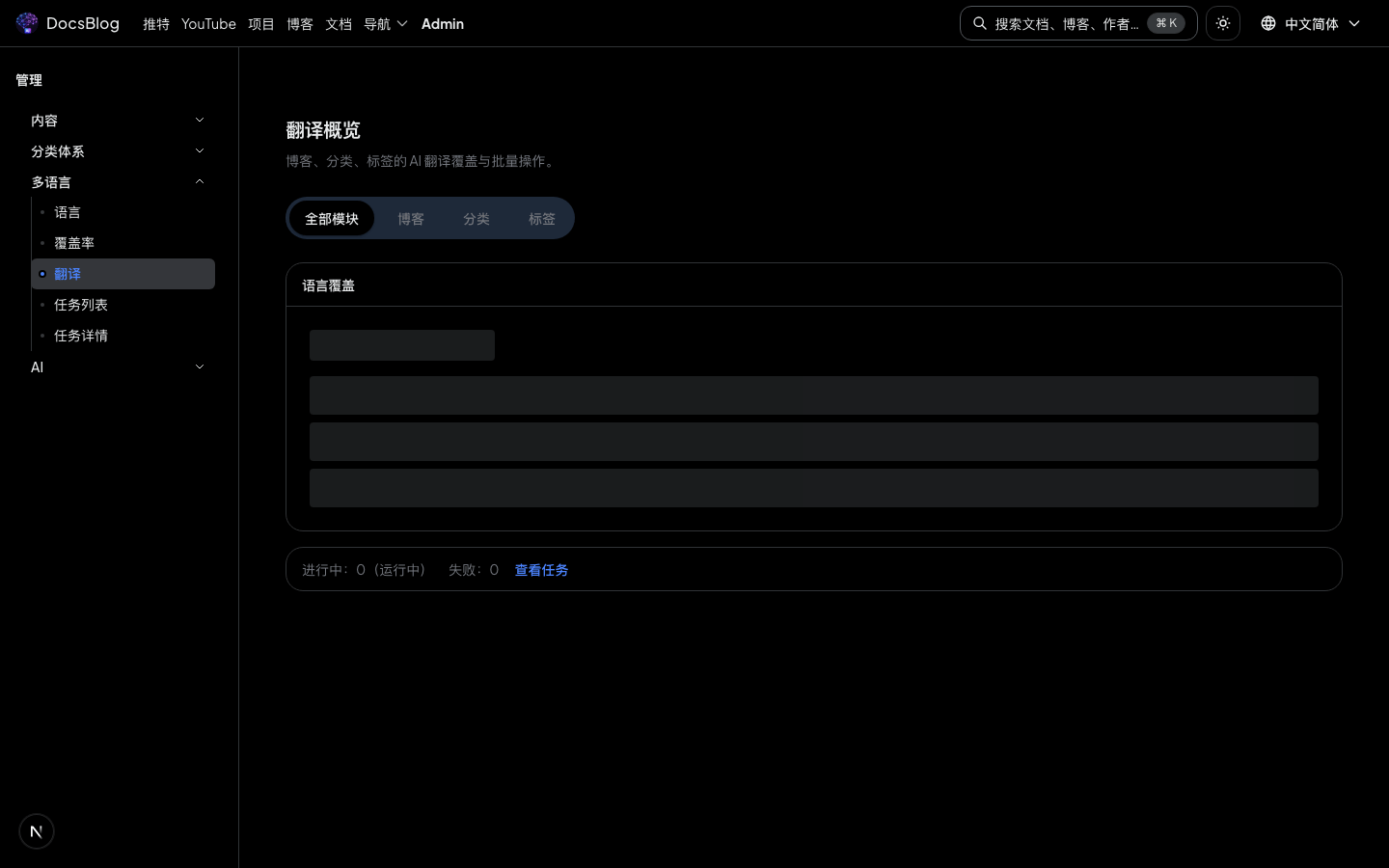This screenshot has height=868, width=1389.
Task: Expand the 导航 dropdown menu
Action: click(x=386, y=24)
